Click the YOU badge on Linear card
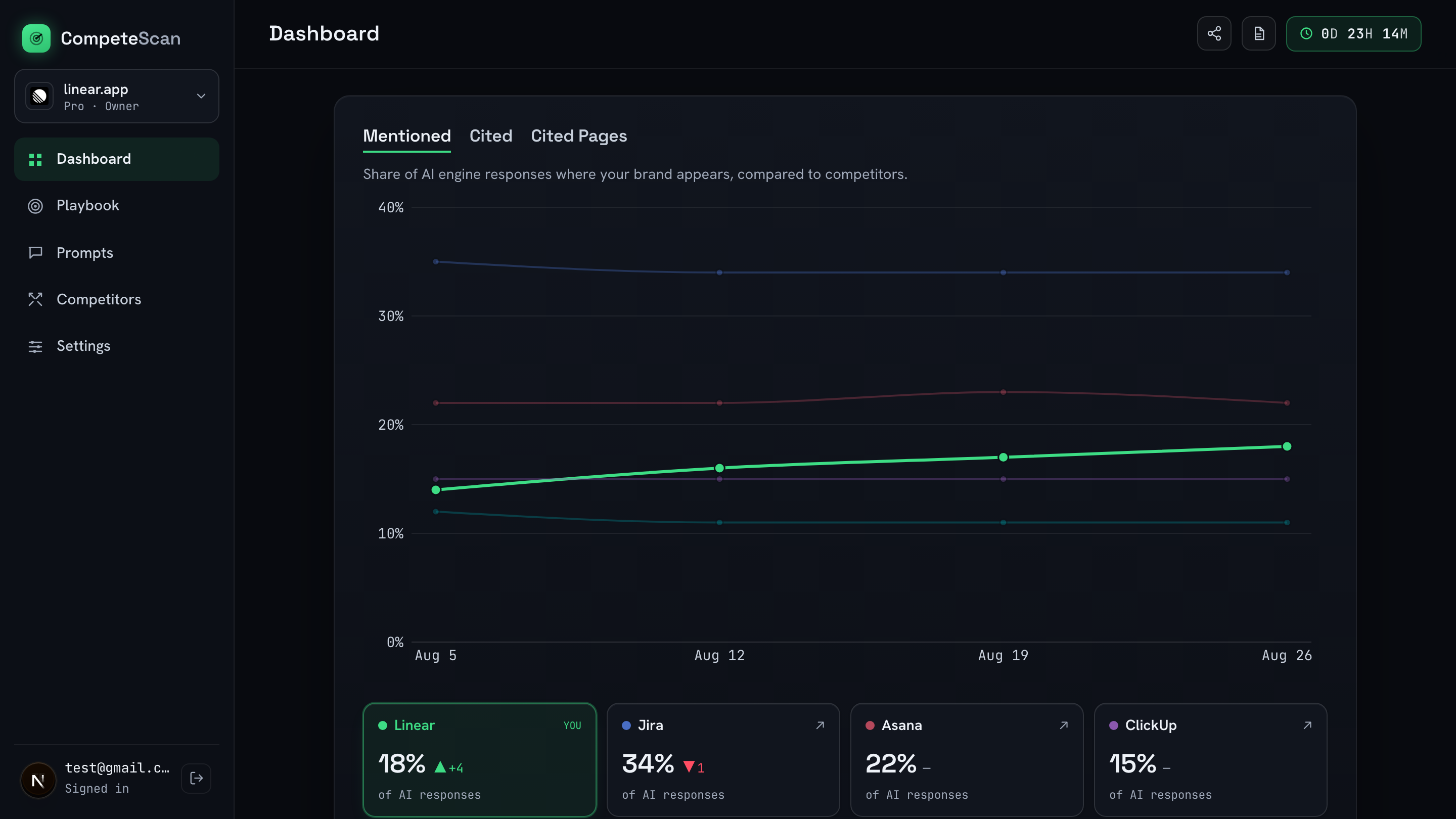The height and width of the screenshot is (819, 1456). (573, 726)
